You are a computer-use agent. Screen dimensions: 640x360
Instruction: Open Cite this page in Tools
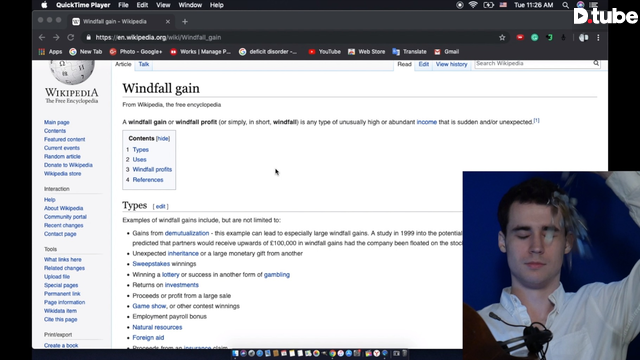point(60,320)
